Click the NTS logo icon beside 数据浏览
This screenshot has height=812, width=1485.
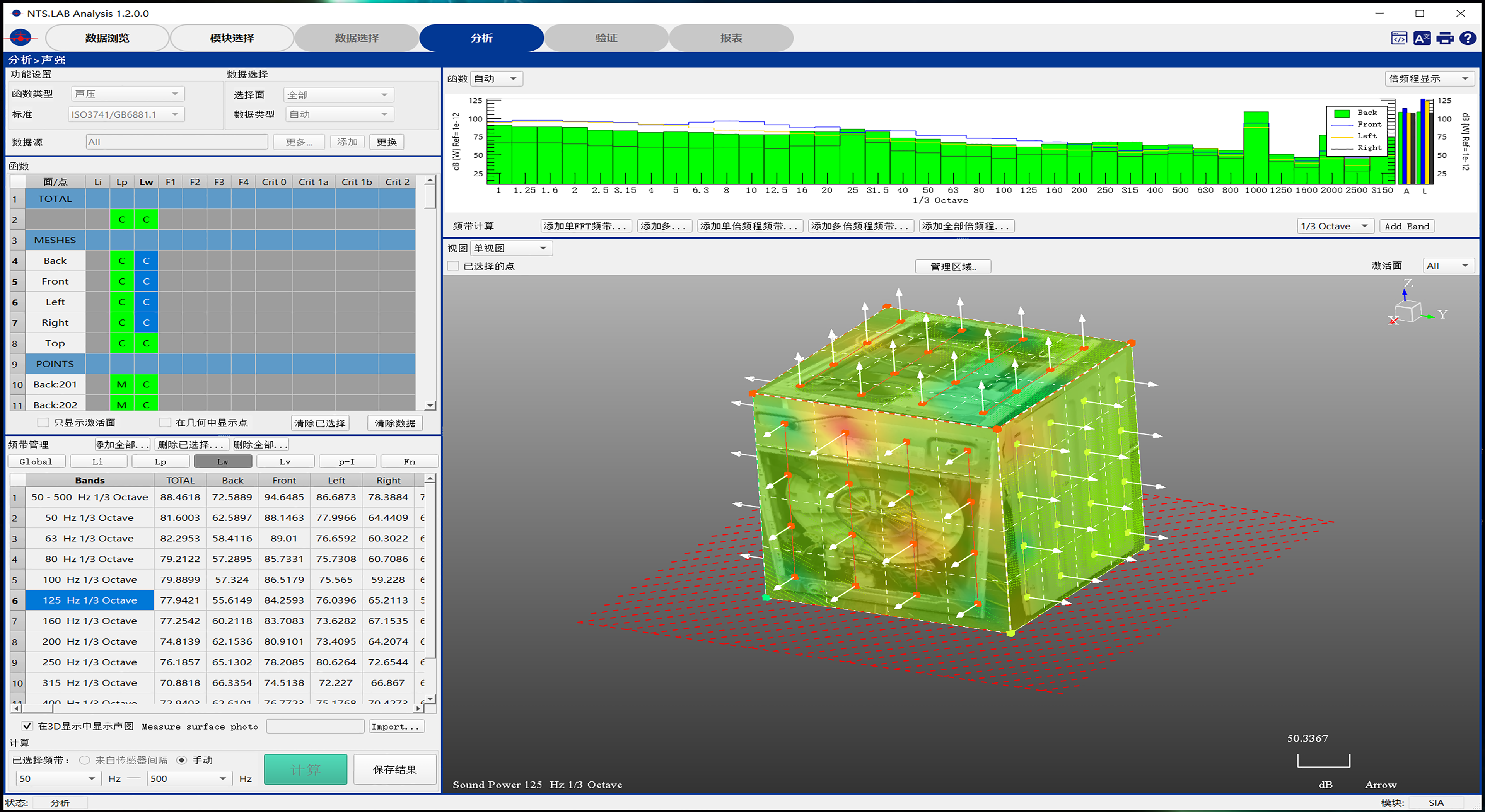pyautogui.click(x=21, y=38)
